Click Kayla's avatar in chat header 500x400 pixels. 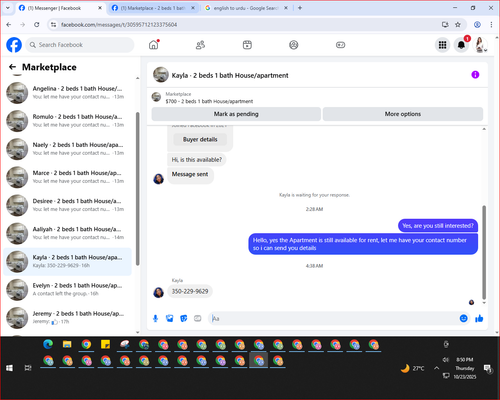point(161,75)
